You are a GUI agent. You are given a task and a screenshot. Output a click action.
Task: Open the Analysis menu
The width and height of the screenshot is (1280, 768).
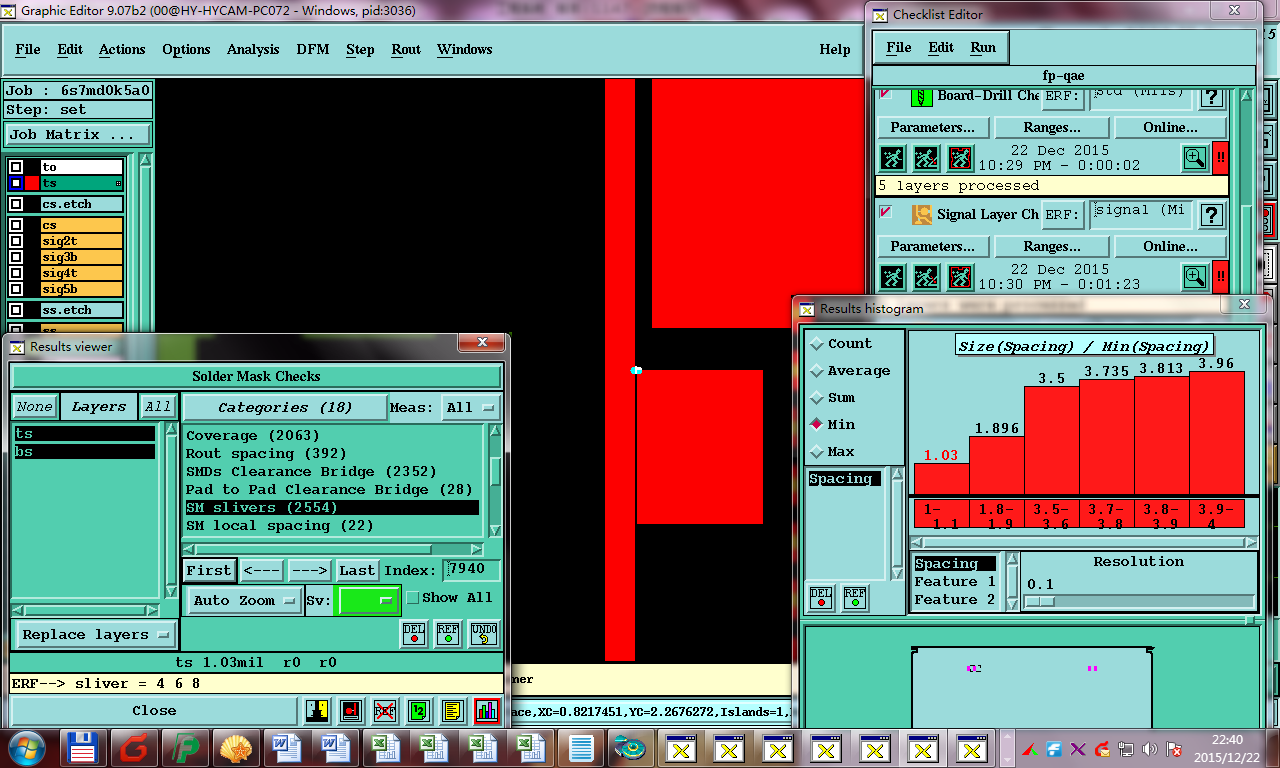253,49
